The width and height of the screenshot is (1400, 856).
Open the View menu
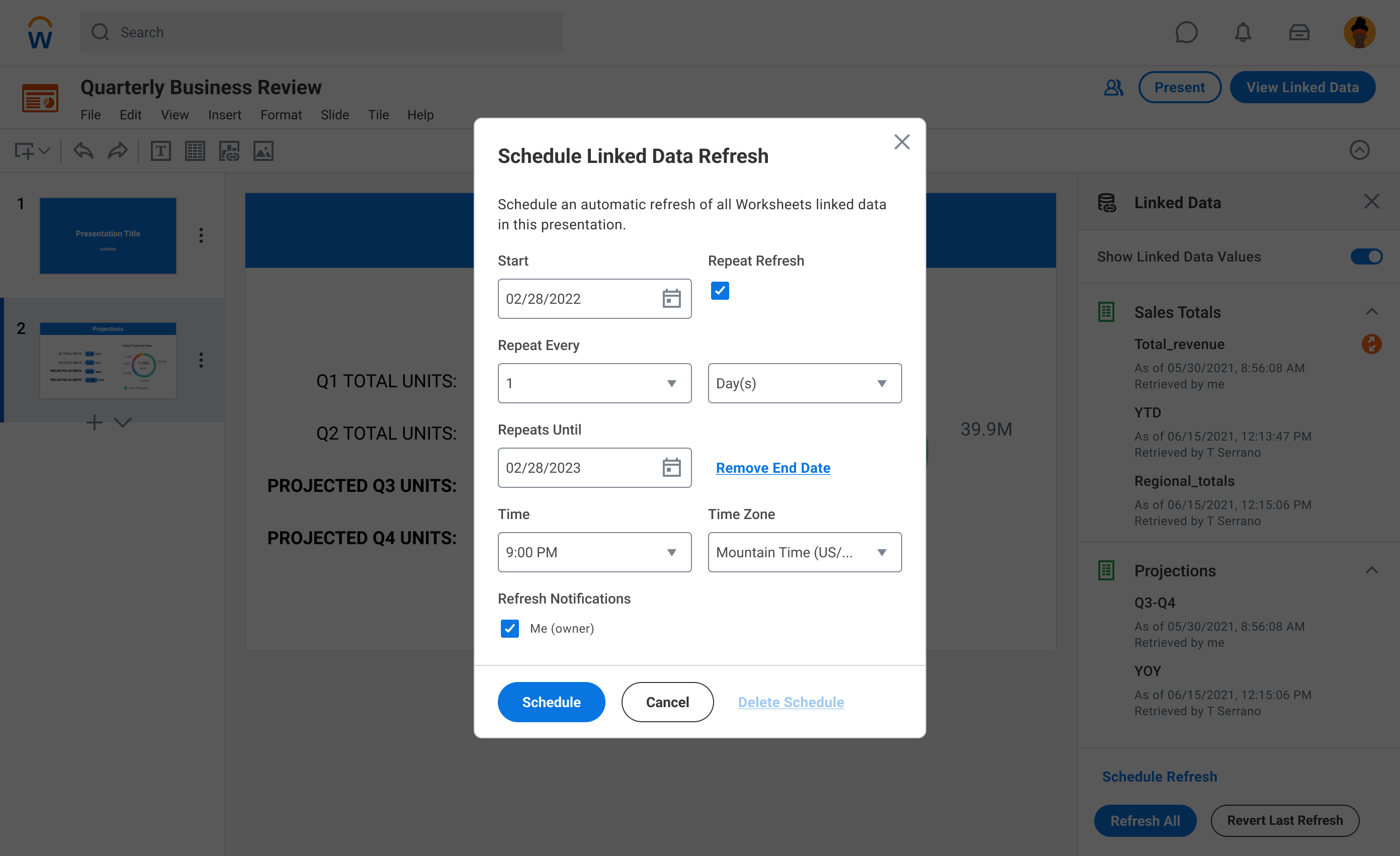click(174, 115)
